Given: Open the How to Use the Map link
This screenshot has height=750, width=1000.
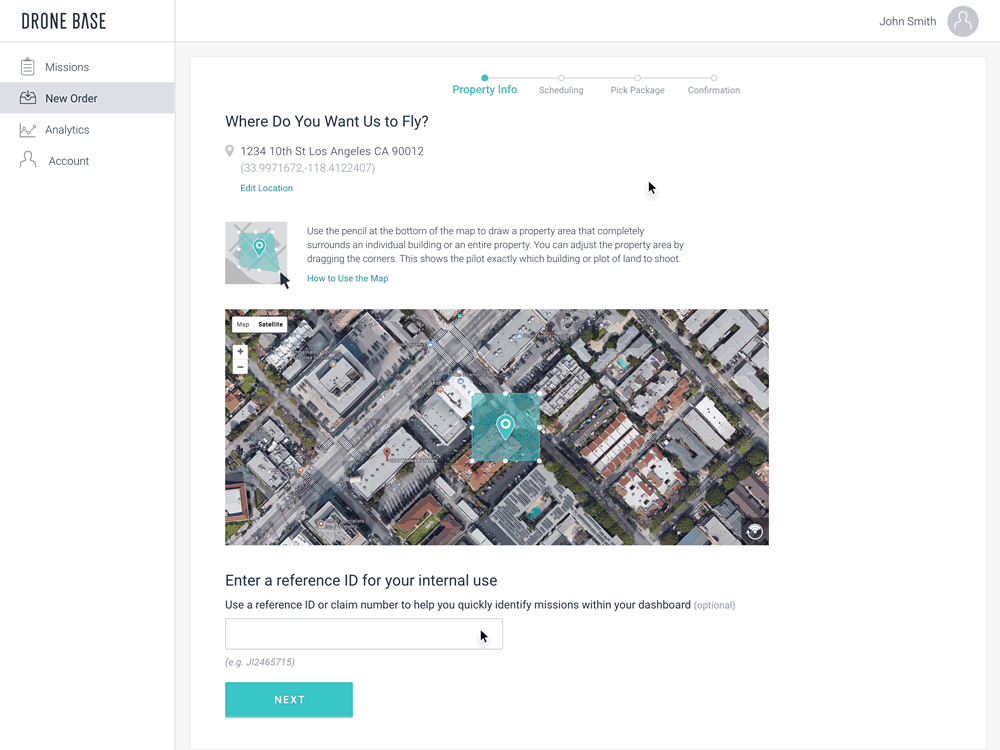Looking at the screenshot, I should [347, 278].
